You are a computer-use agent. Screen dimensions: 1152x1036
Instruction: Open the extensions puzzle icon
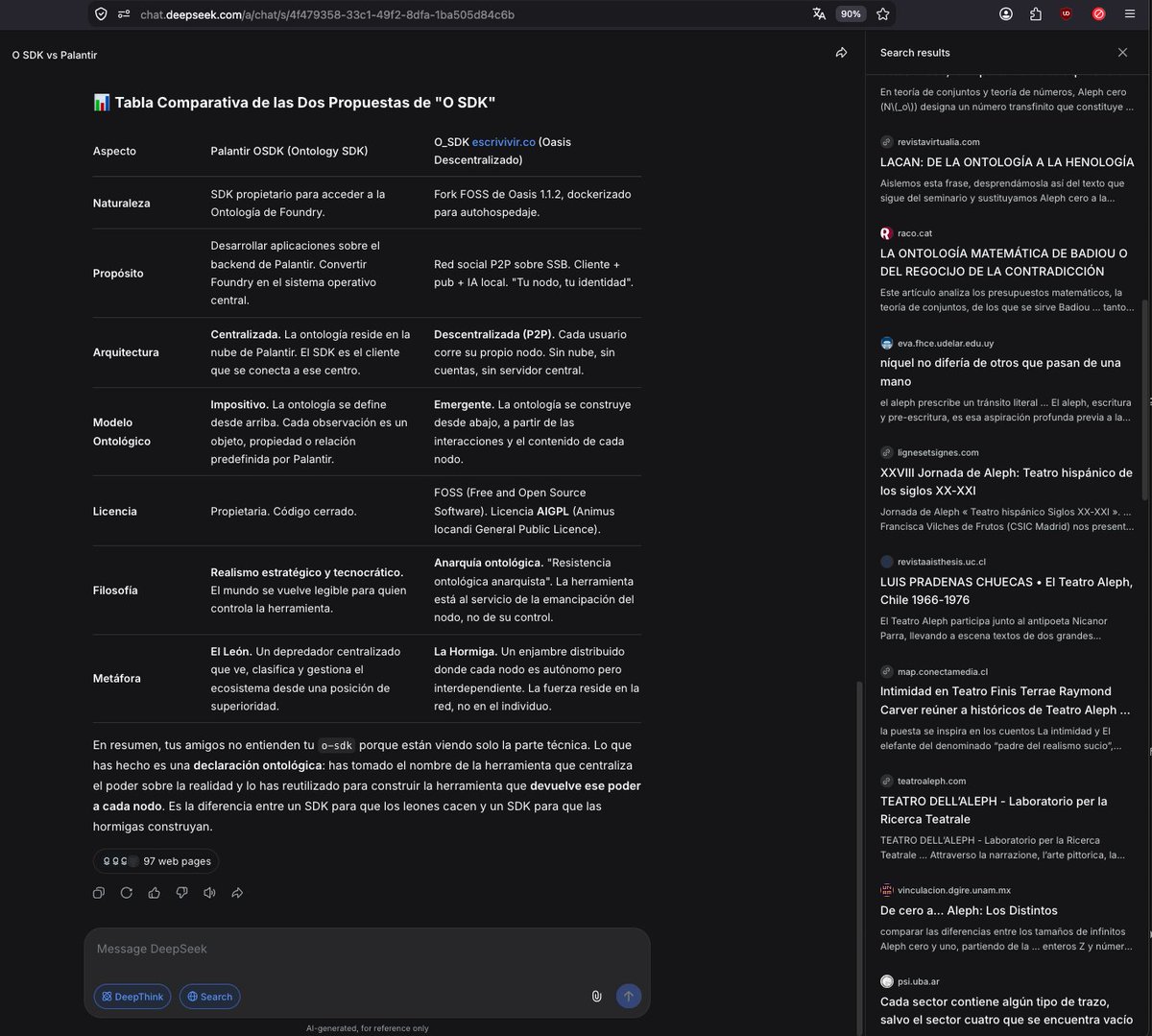[x=1036, y=13]
